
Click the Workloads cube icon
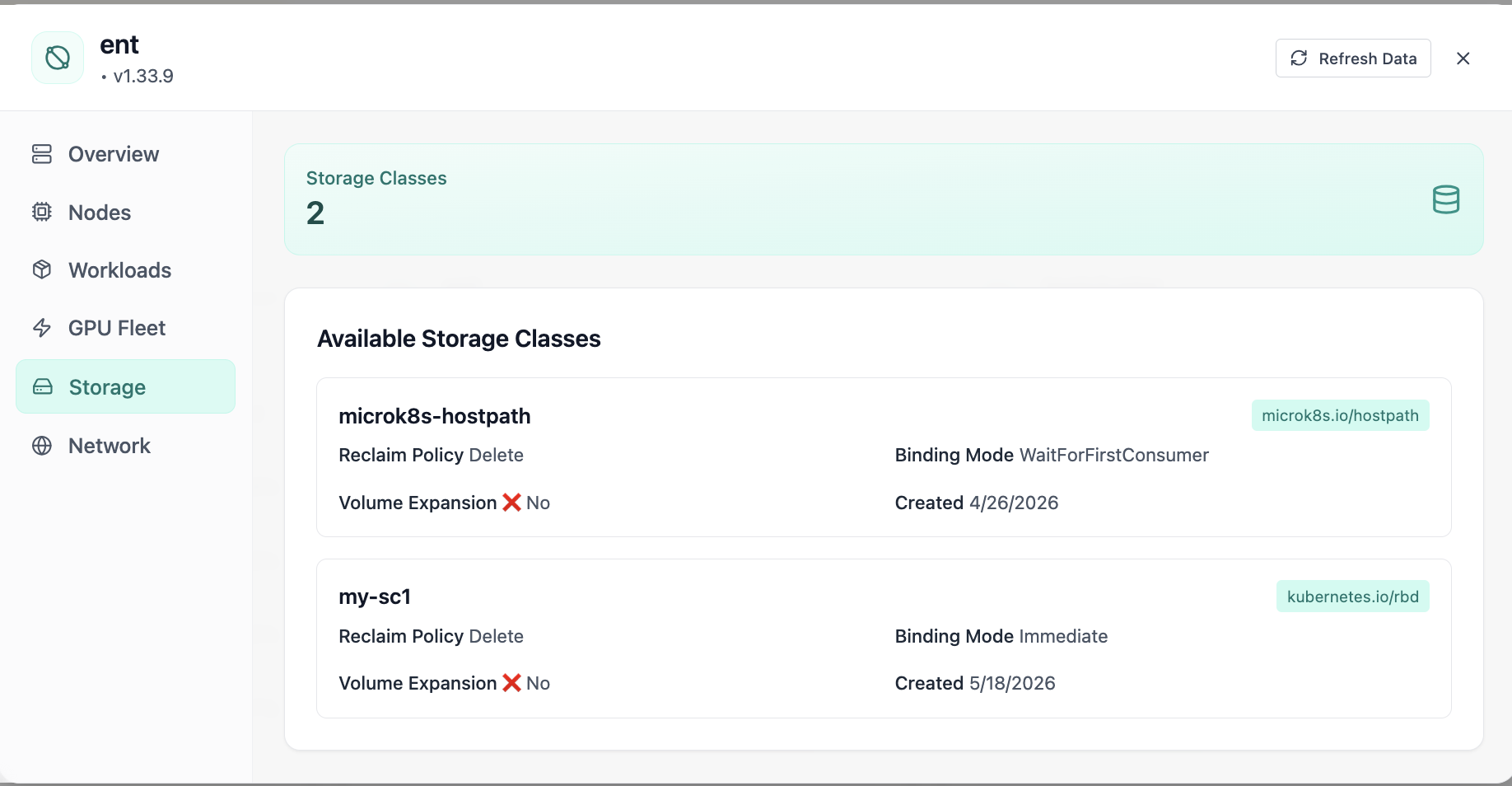pos(42,269)
